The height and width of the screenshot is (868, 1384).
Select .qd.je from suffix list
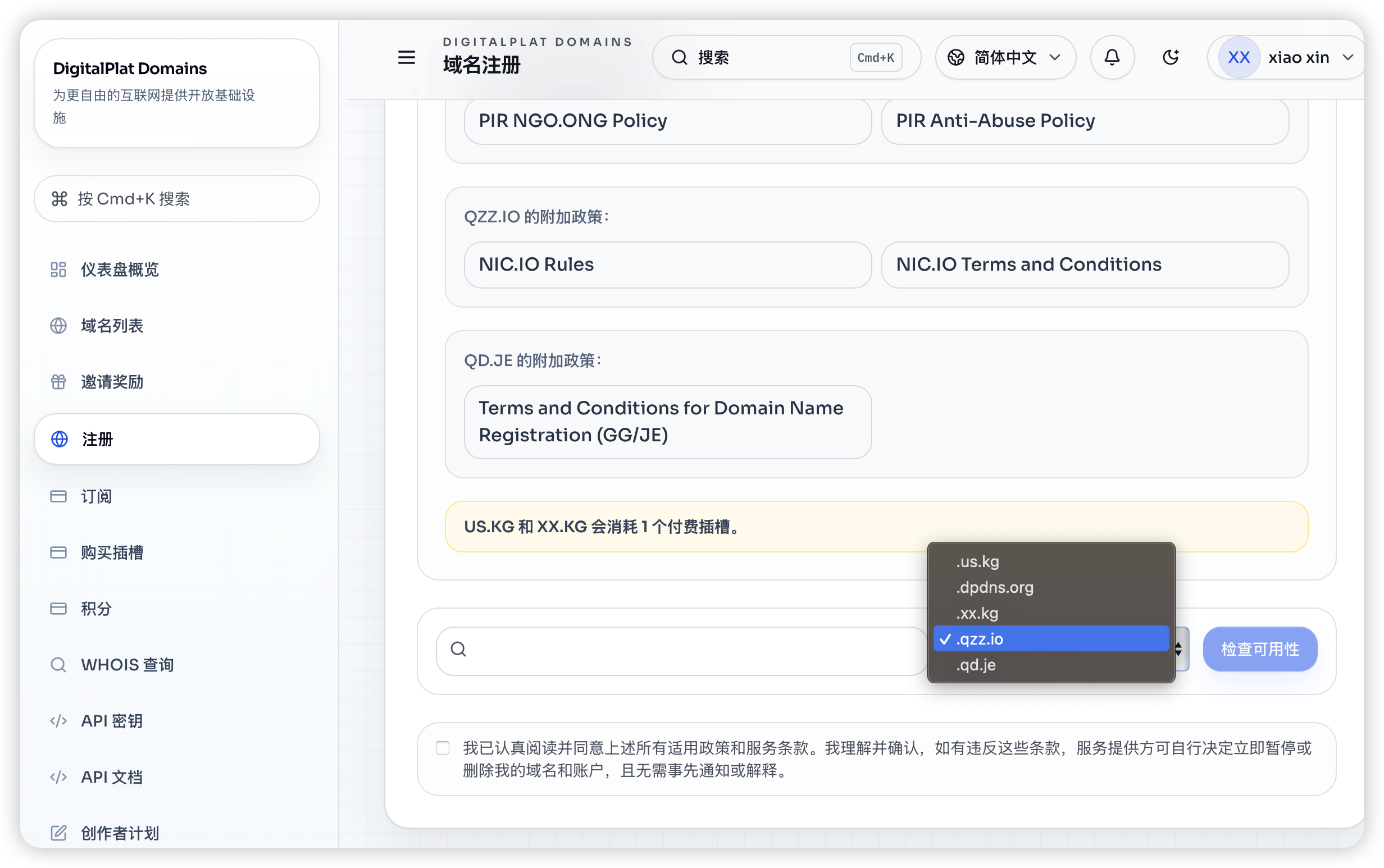click(976, 665)
